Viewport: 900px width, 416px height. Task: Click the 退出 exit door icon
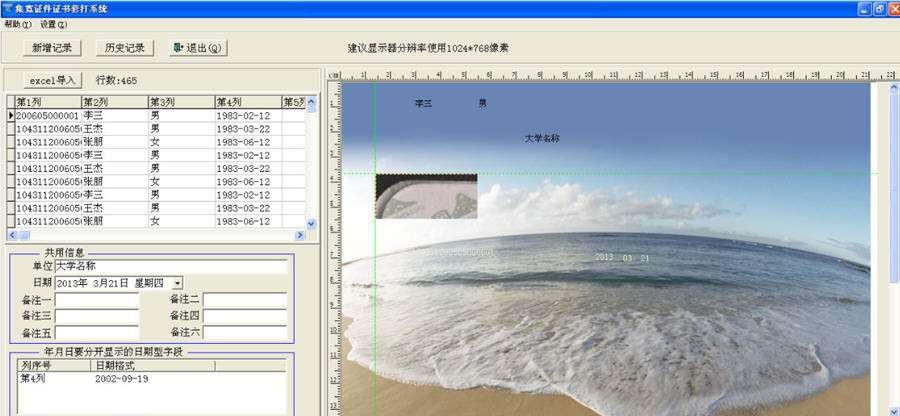pyautogui.click(x=179, y=48)
